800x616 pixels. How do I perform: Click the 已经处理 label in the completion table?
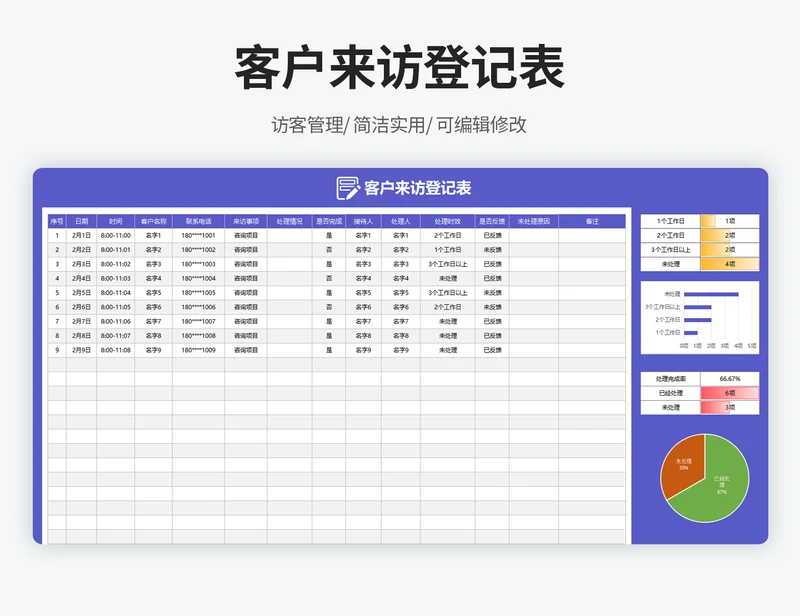(x=670, y=393)
